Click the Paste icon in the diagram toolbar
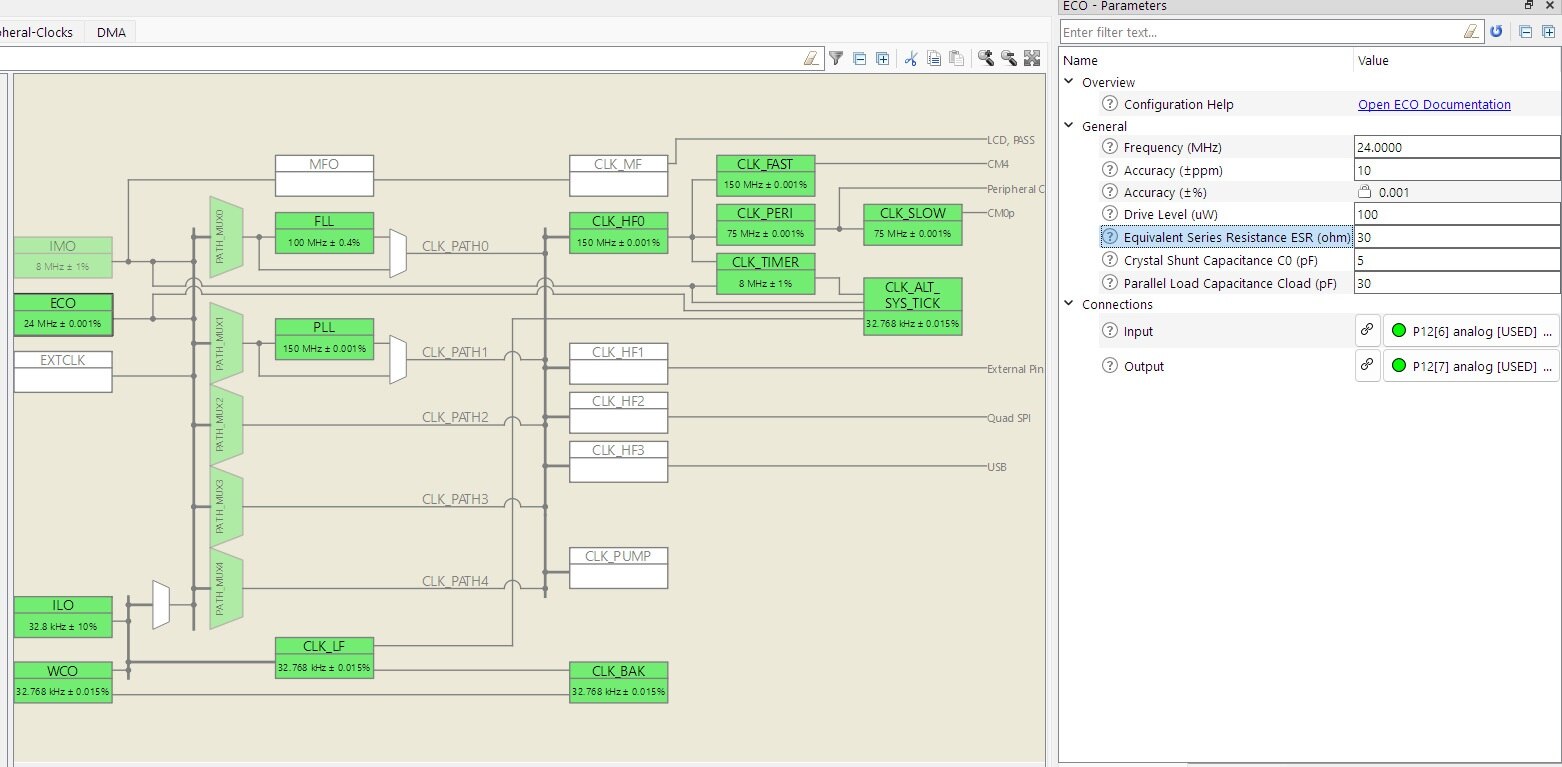Screen dimensions: 1562x767 [x=957, y=59]
